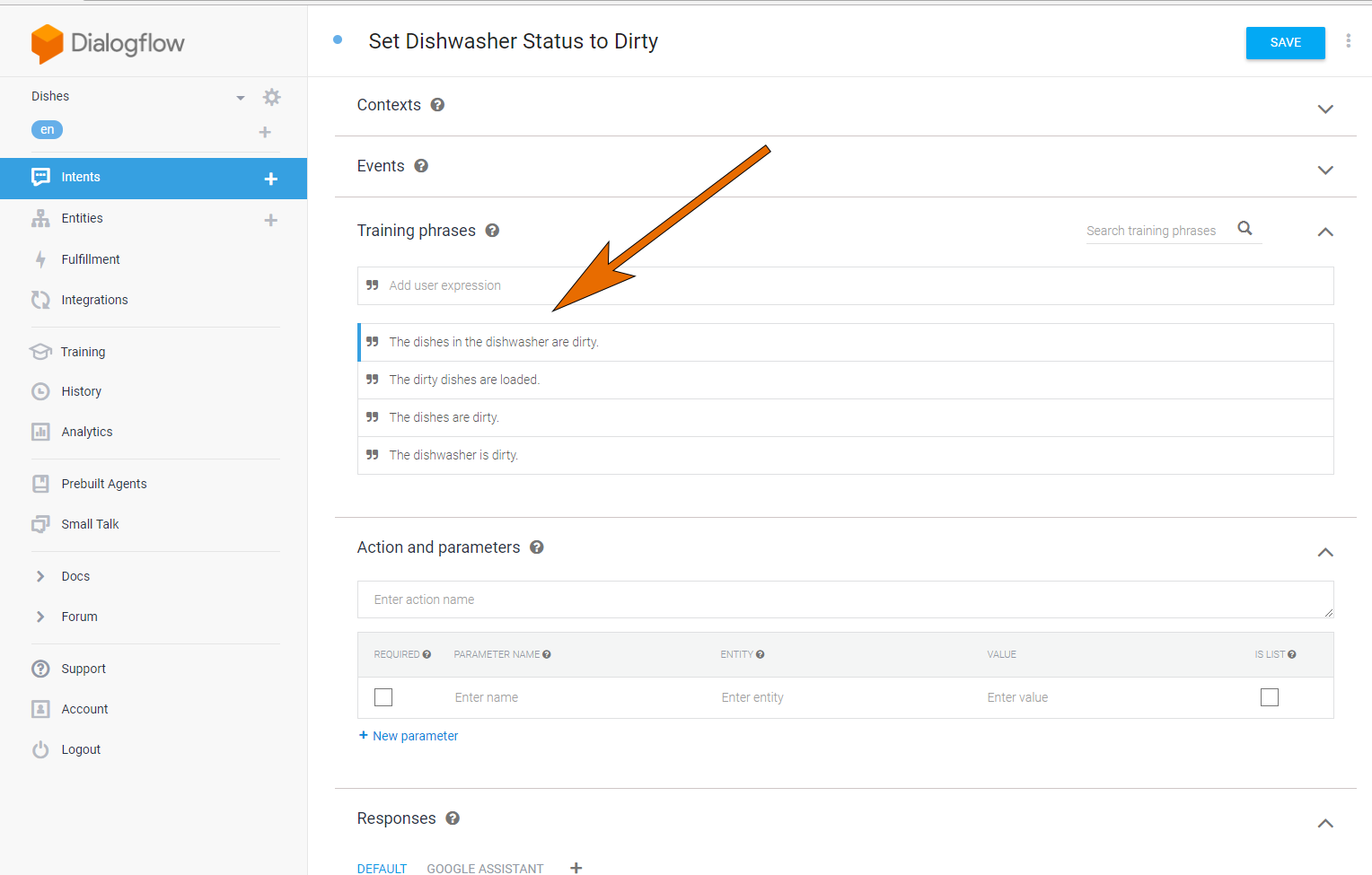Viewport: 1372px width, 875px height.
Task: Collapse the Training phrases section
Action: [x=1324, y=232]
